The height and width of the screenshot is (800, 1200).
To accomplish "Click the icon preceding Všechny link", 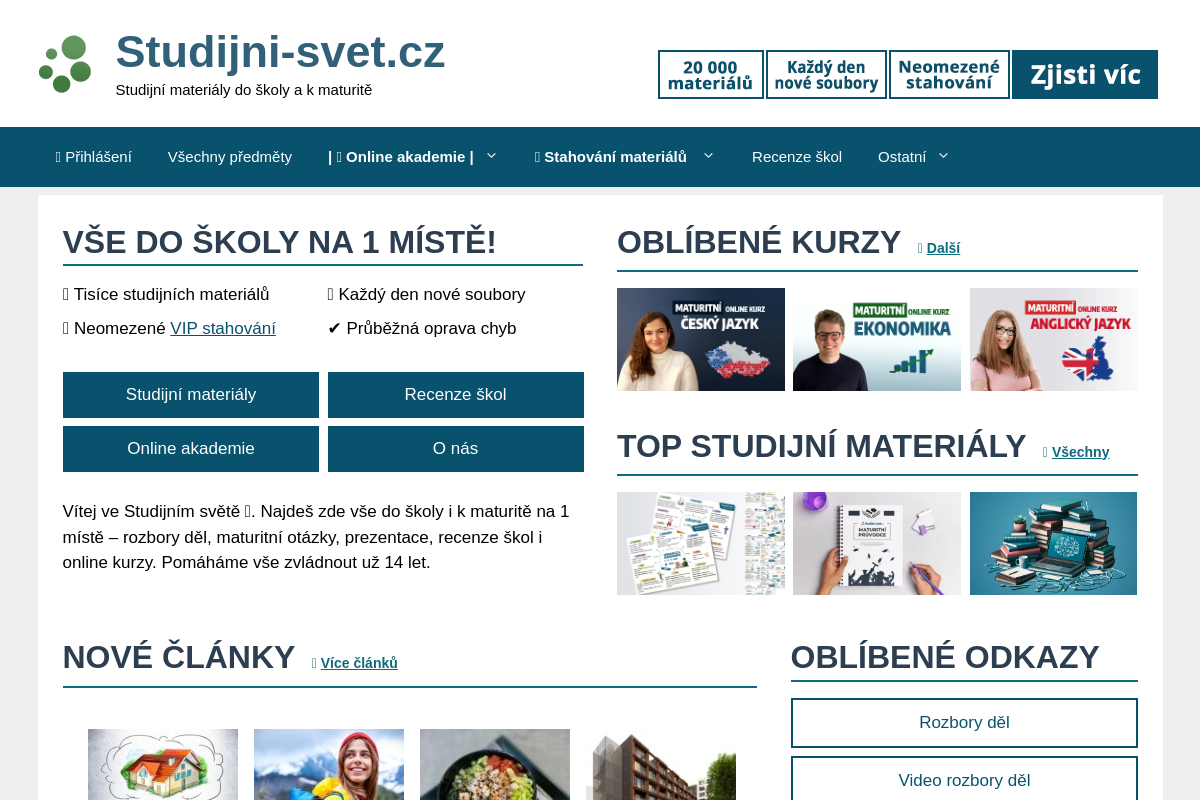I will [1044, 452].
